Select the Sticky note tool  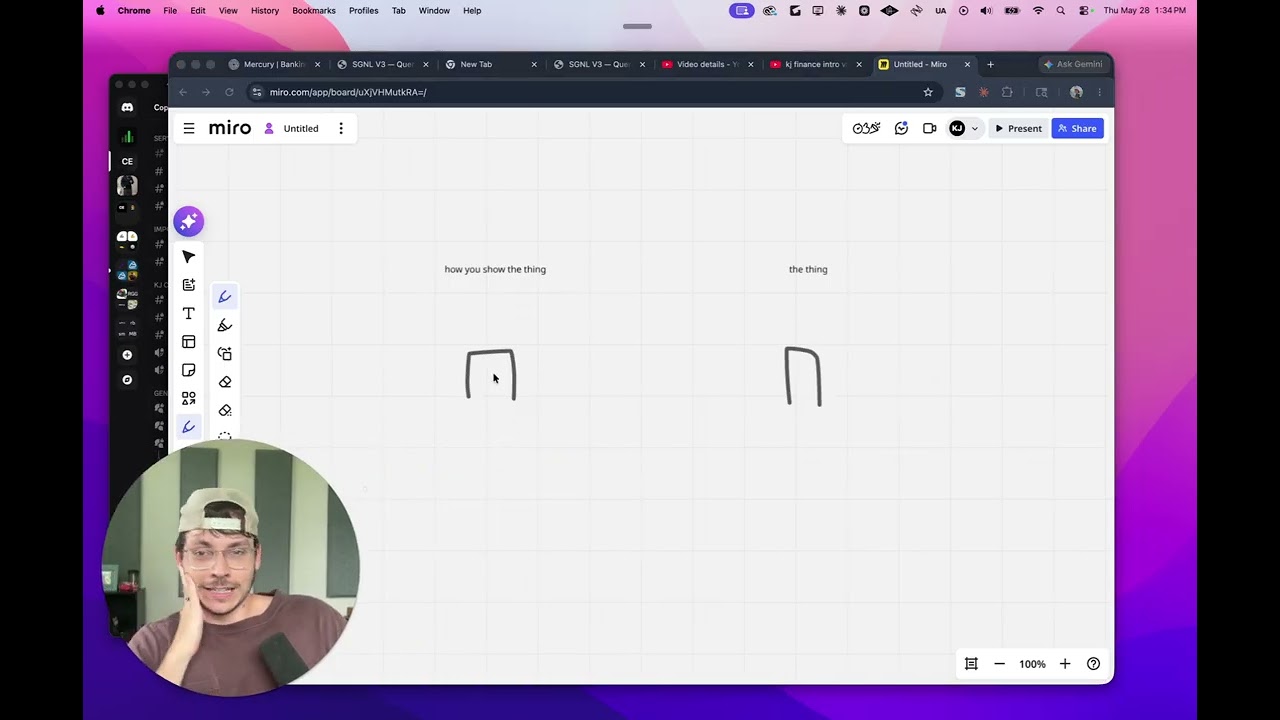[188, 370]
